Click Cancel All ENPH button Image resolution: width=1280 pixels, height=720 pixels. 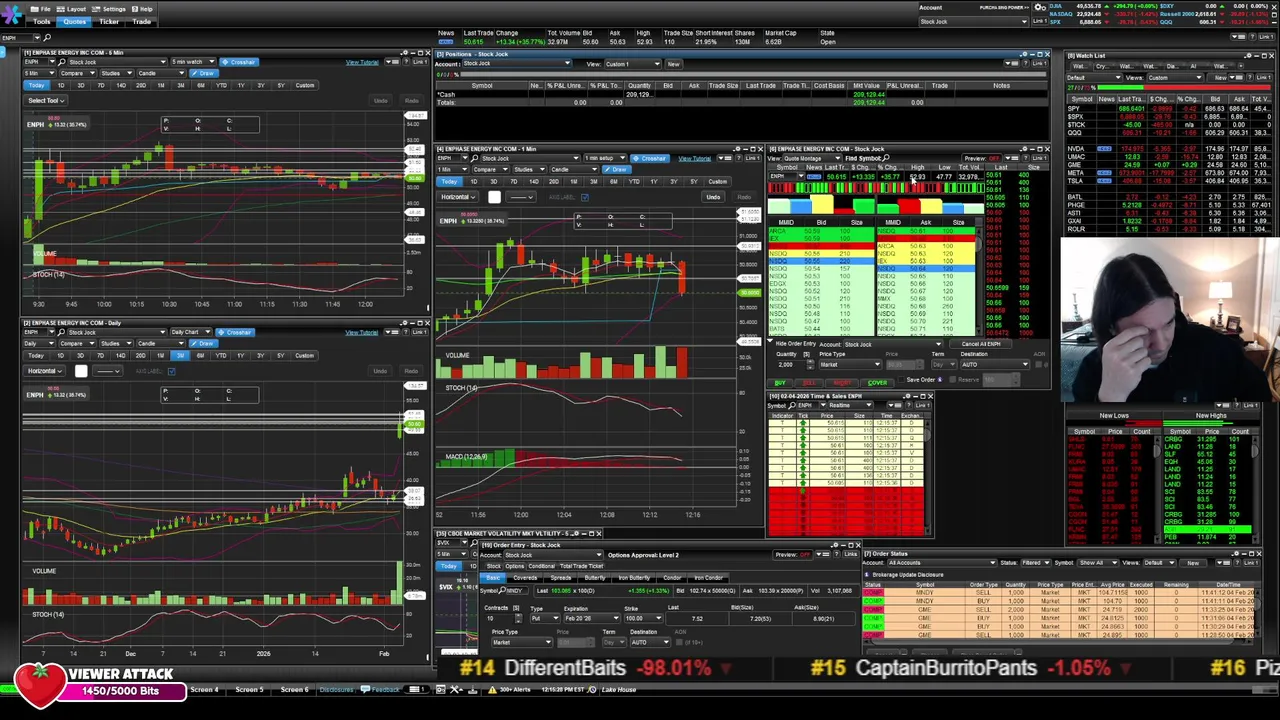click(981, 344)
